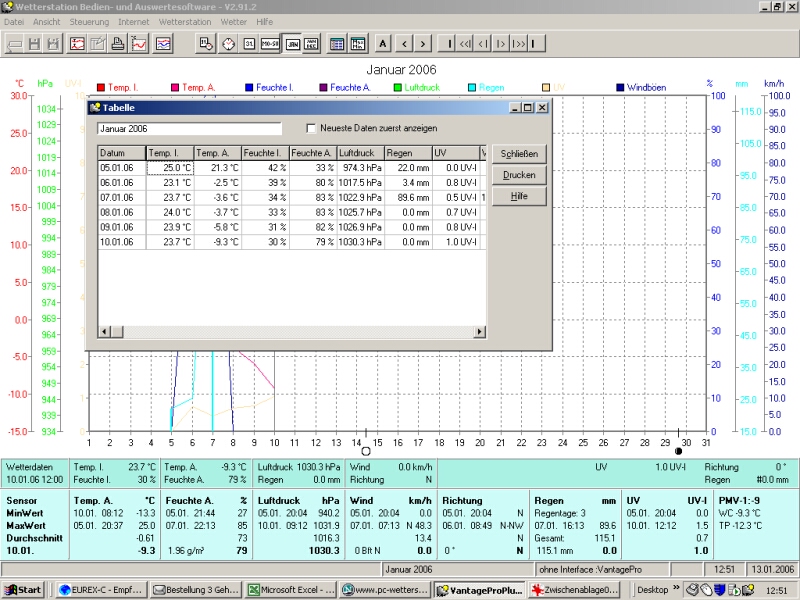The width and height of the screenshot is (800, 600).
Task: Jump to last record with >>| button
Action: coord(519,43)
